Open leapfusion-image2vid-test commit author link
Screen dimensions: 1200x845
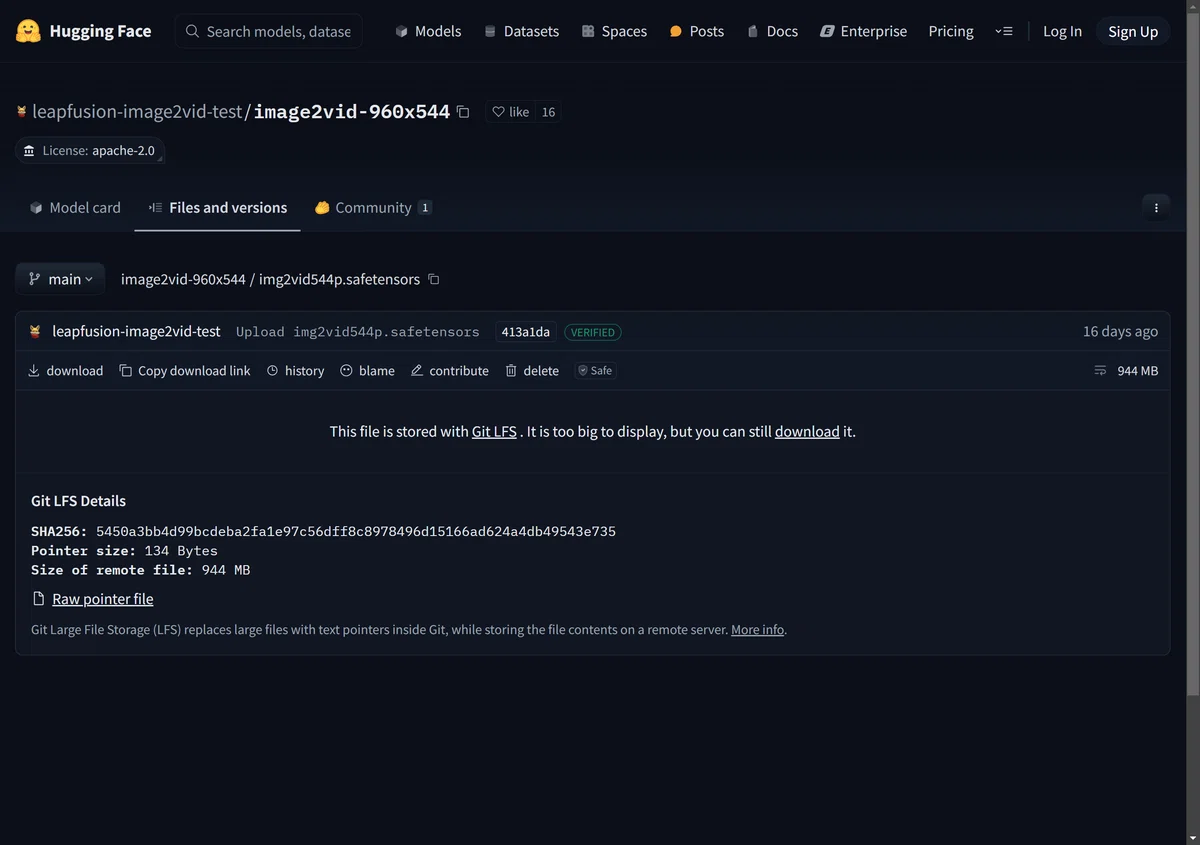[x=136, y=331]
